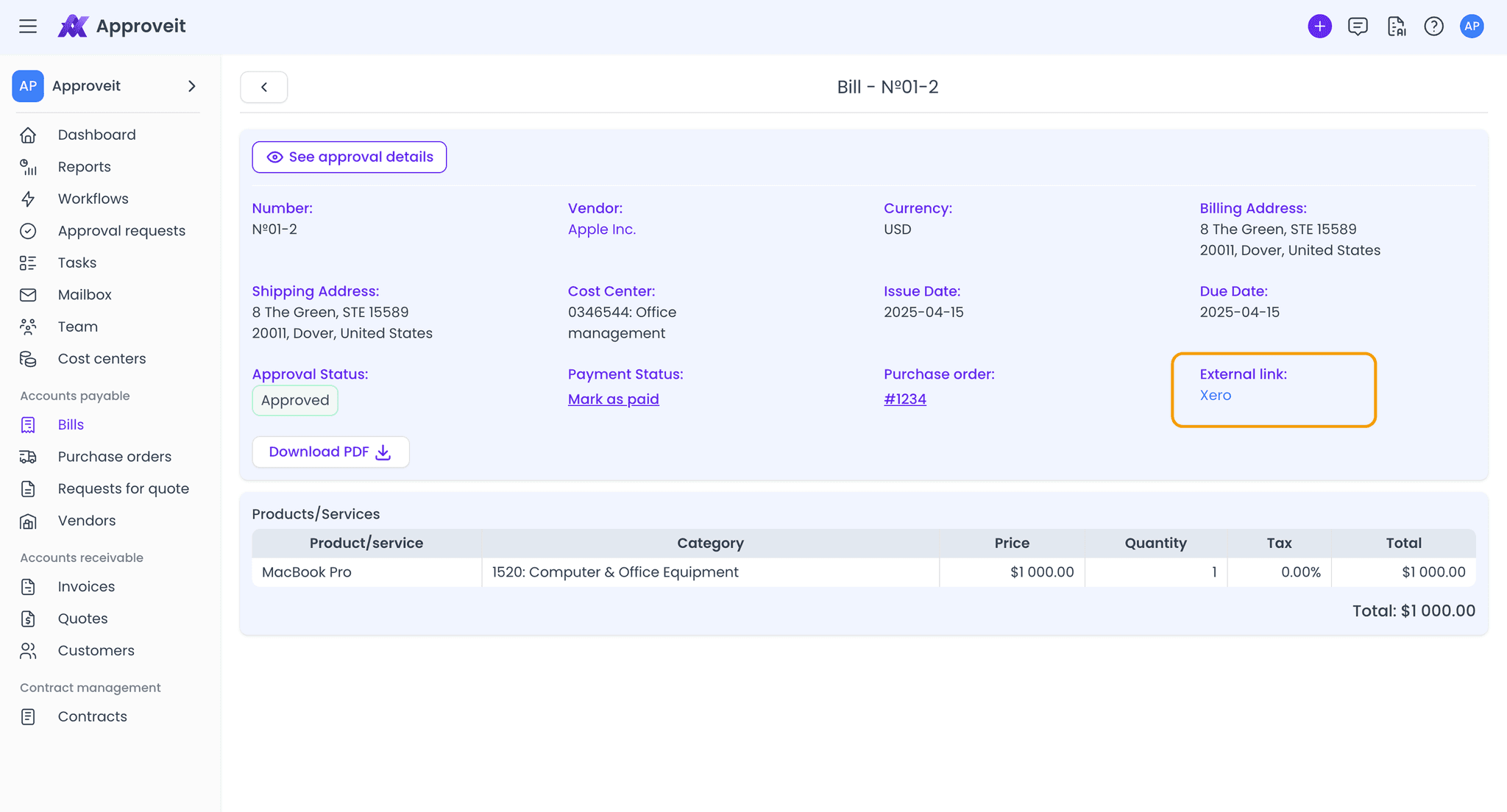This screenshot has width=1507, height=812.
Task: Select the Reports bar-chart icon
Action: [28, 167]
